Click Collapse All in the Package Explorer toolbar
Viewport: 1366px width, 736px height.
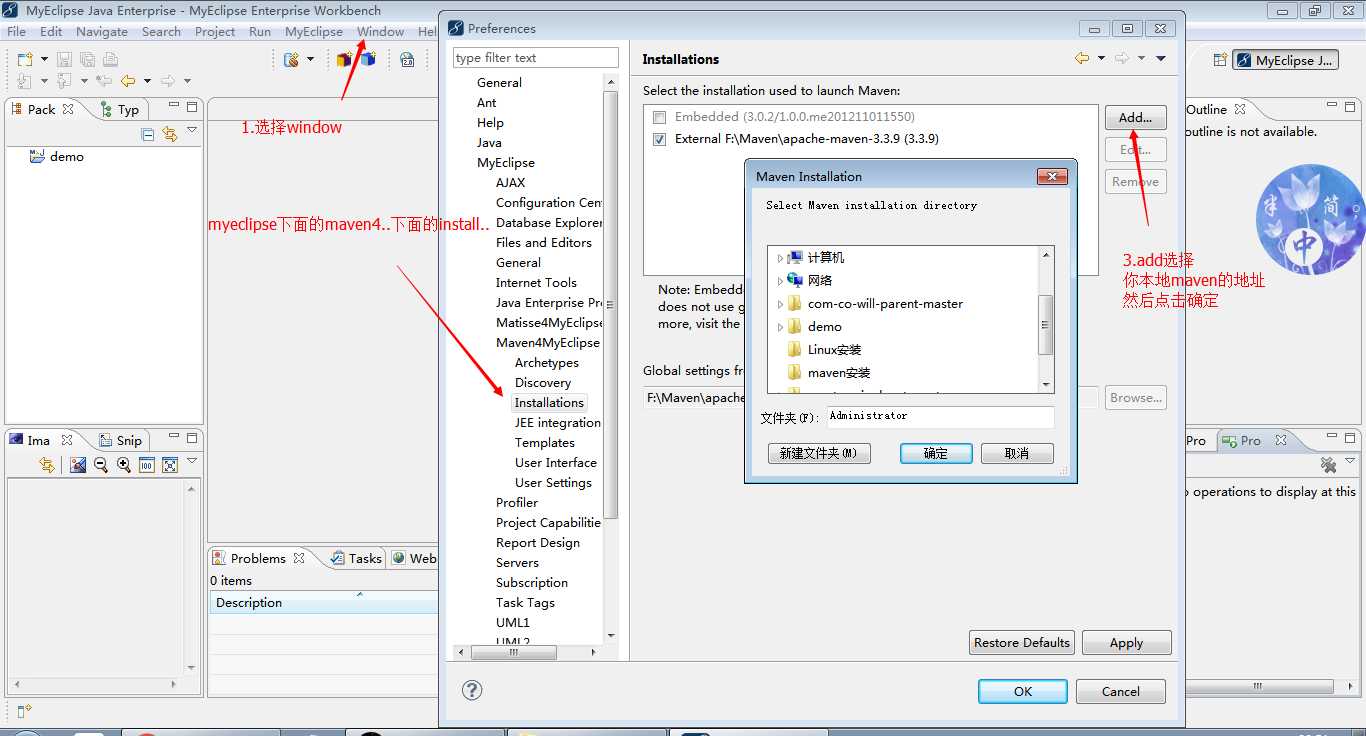[148, 134]
